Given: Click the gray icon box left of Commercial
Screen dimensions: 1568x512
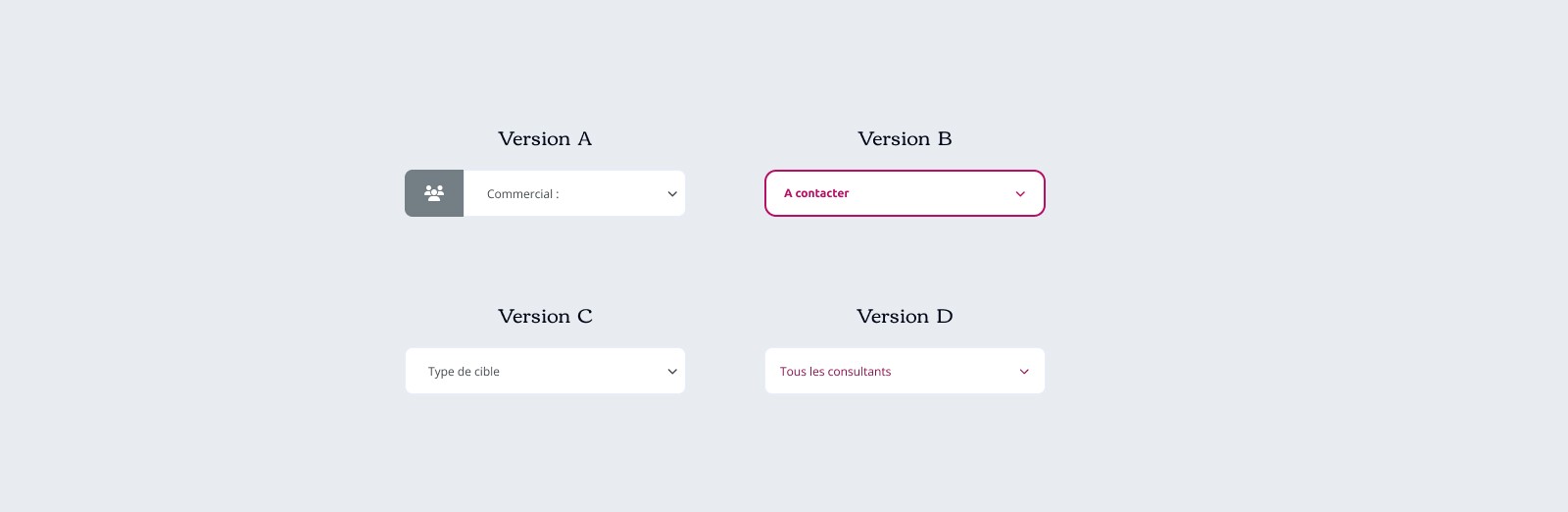Looking at the screenshot, I should coord(434,193).
